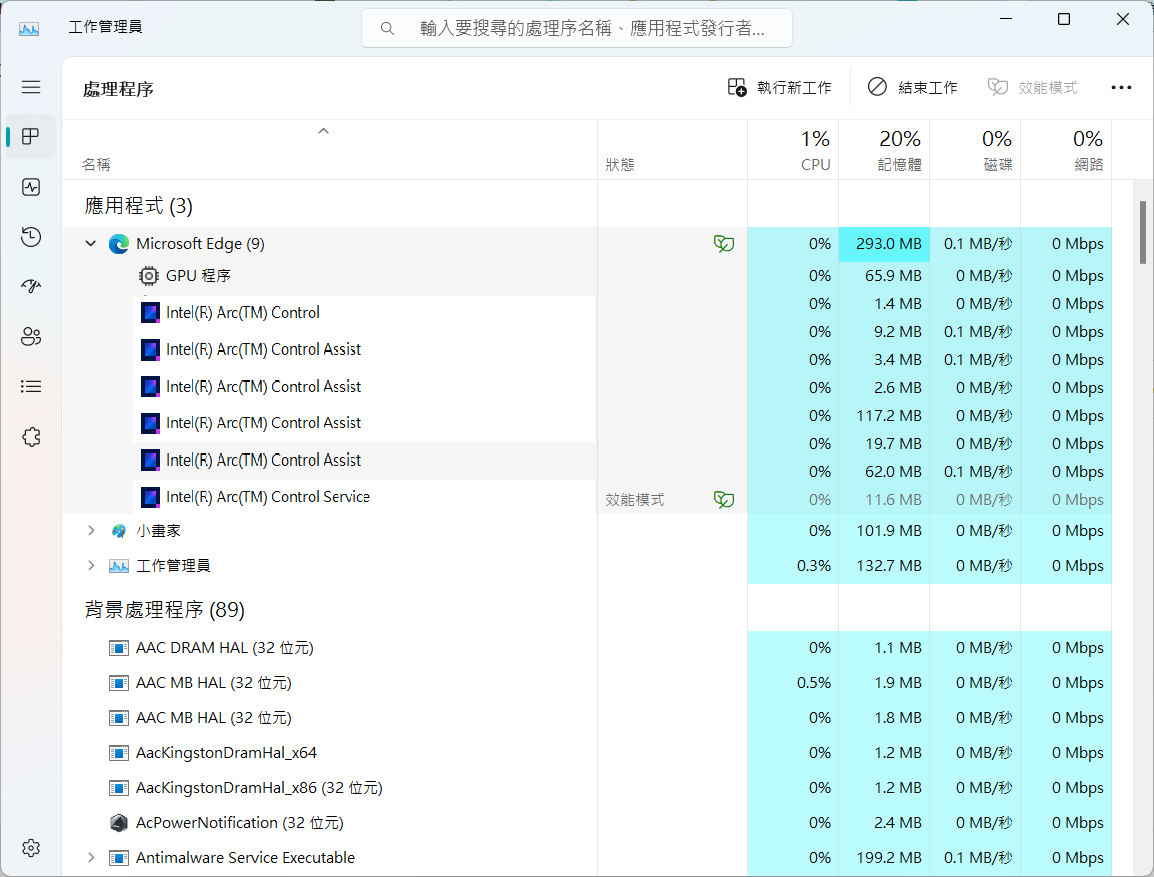The width and height of the screenshot is (1154, 877).
Task: Open the Performance view
Action: 31,187
